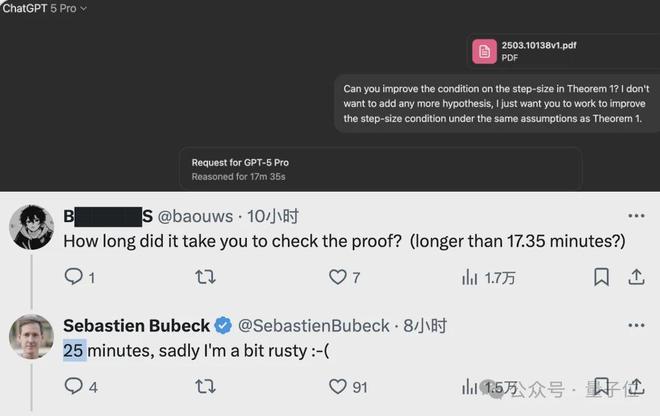Click Sebastien Bubeck's profile photo

(x=31, y=336)
